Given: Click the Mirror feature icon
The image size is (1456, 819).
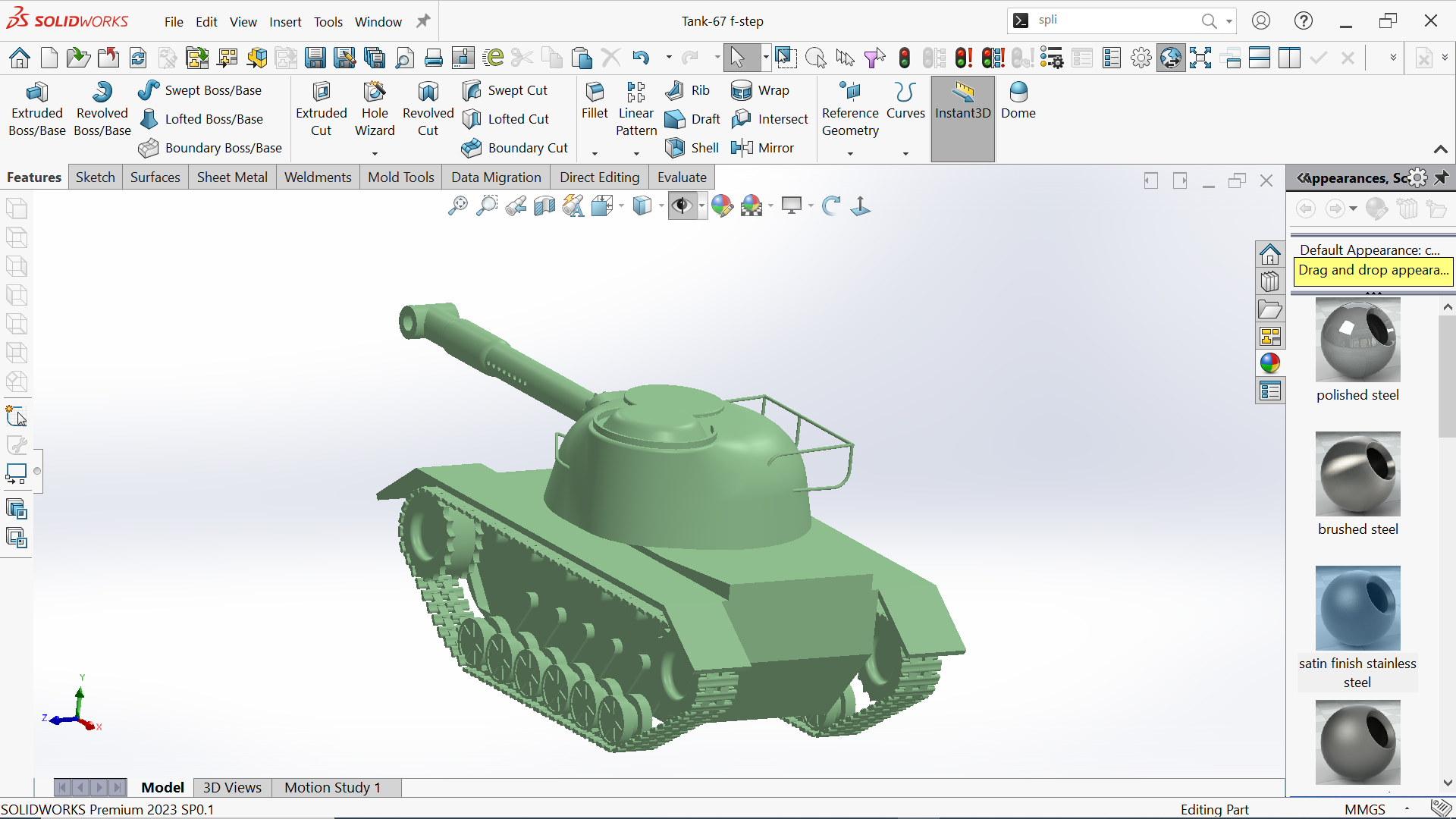Looking at the screenshot, I should 742,148.
